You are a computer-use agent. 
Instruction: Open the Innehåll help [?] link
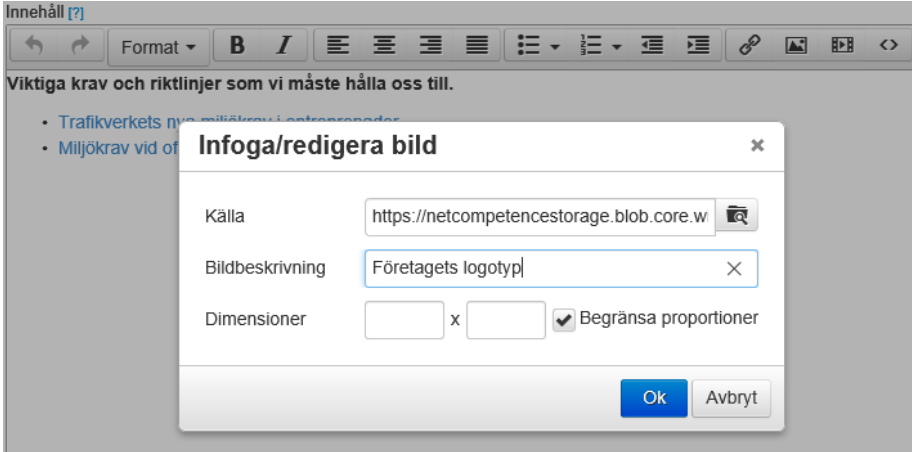(76, 10)
